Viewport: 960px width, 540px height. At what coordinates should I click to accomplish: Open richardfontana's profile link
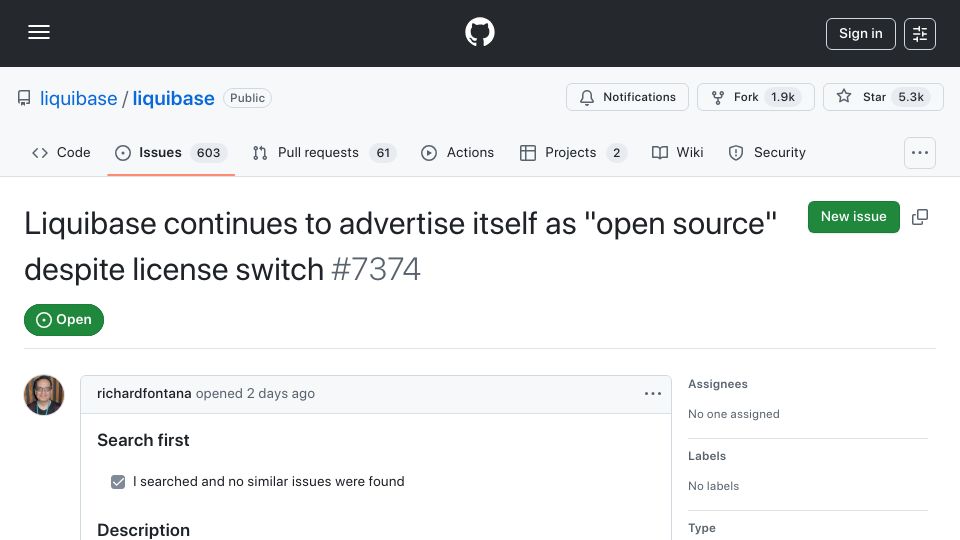coord(144,394)
